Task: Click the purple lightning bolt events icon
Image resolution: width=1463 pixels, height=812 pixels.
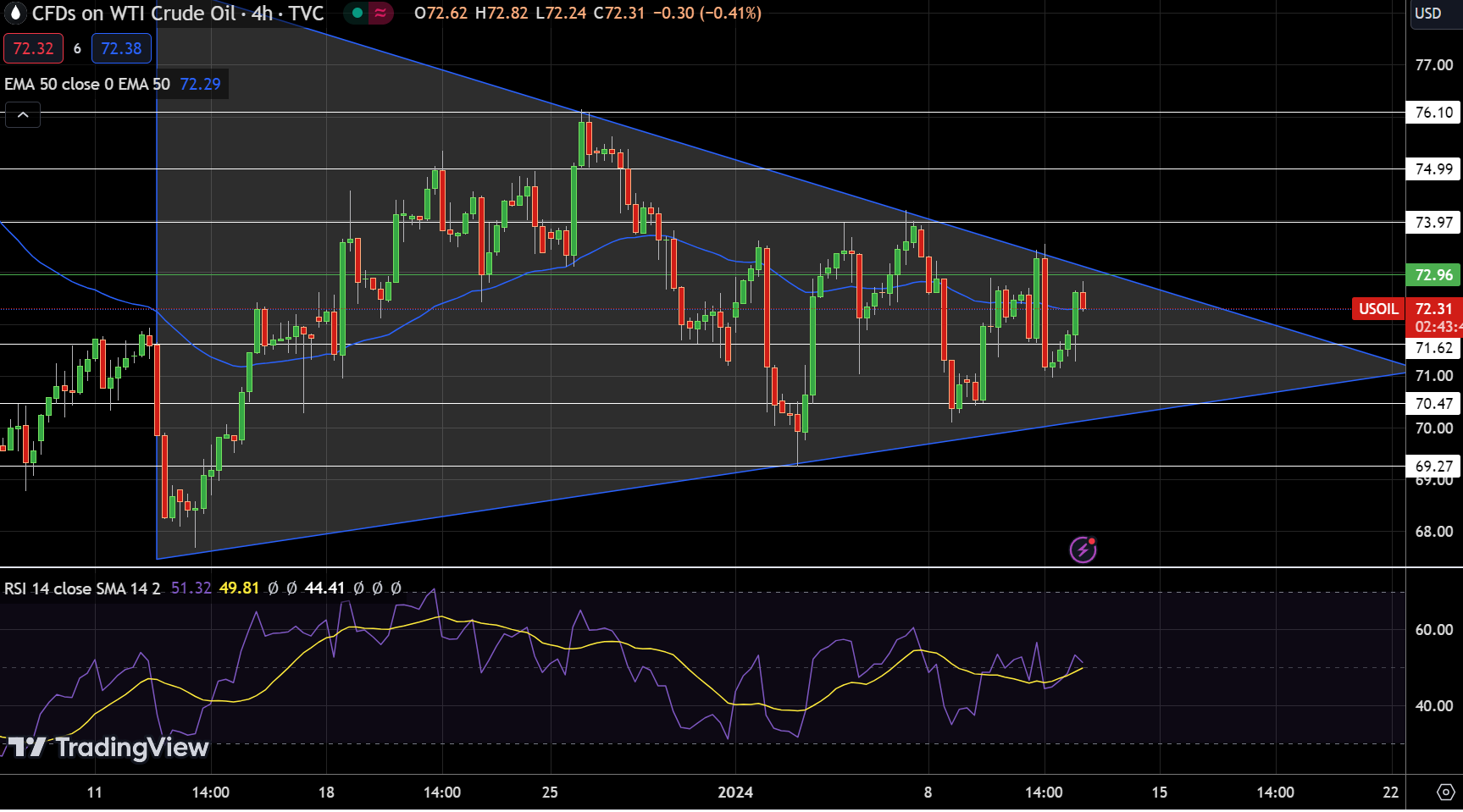Action: [x=1083, y=550]
